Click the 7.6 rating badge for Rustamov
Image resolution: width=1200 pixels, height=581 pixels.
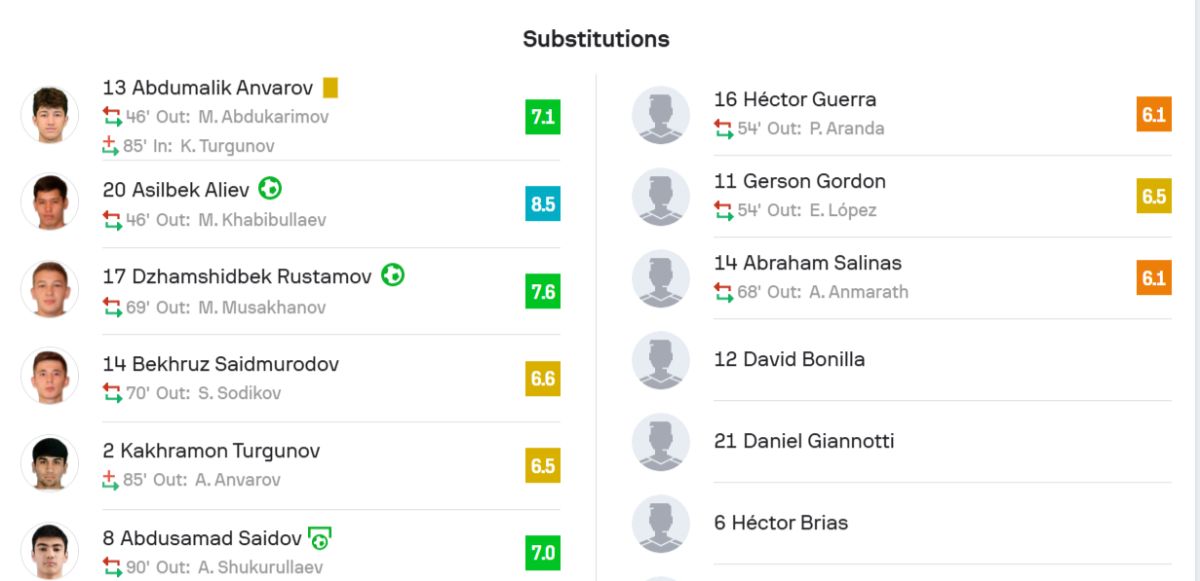click(543, 291)
